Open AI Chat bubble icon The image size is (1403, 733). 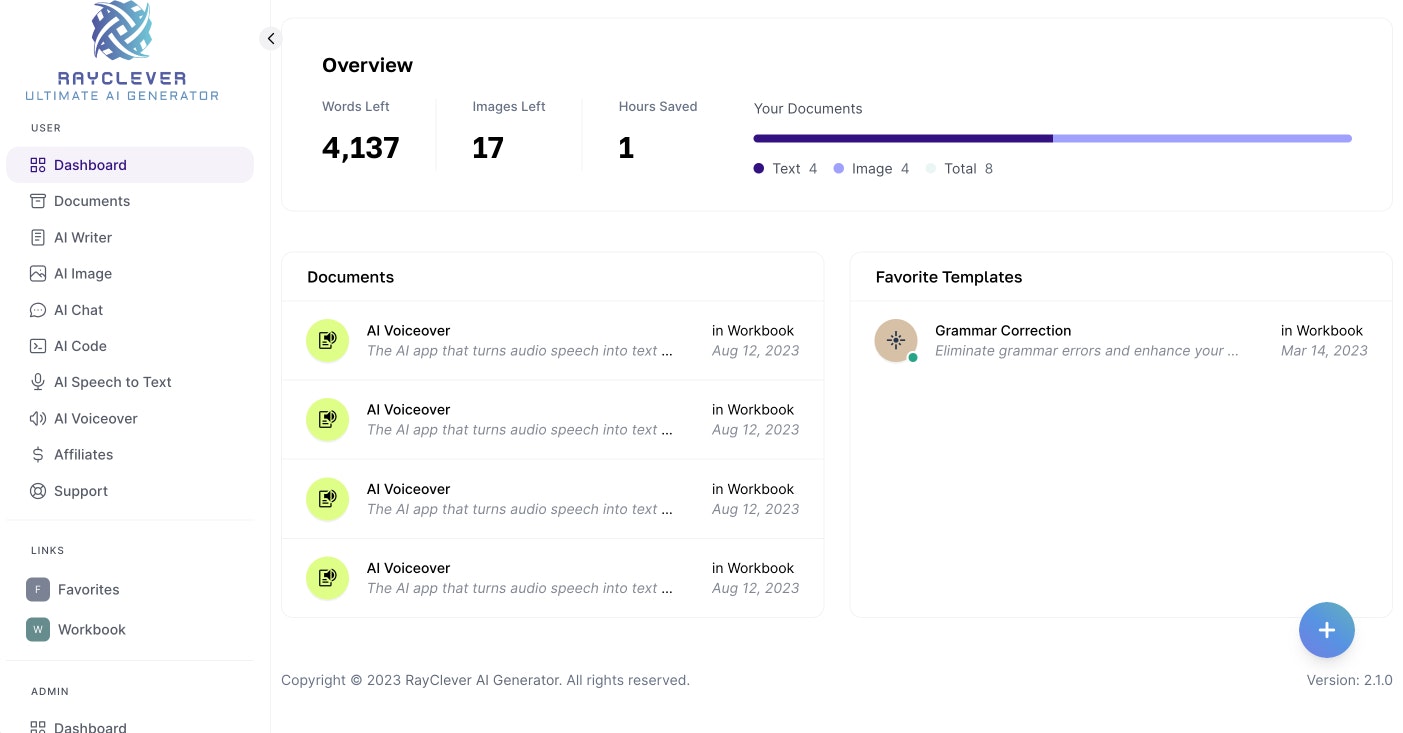click(38, 310)
